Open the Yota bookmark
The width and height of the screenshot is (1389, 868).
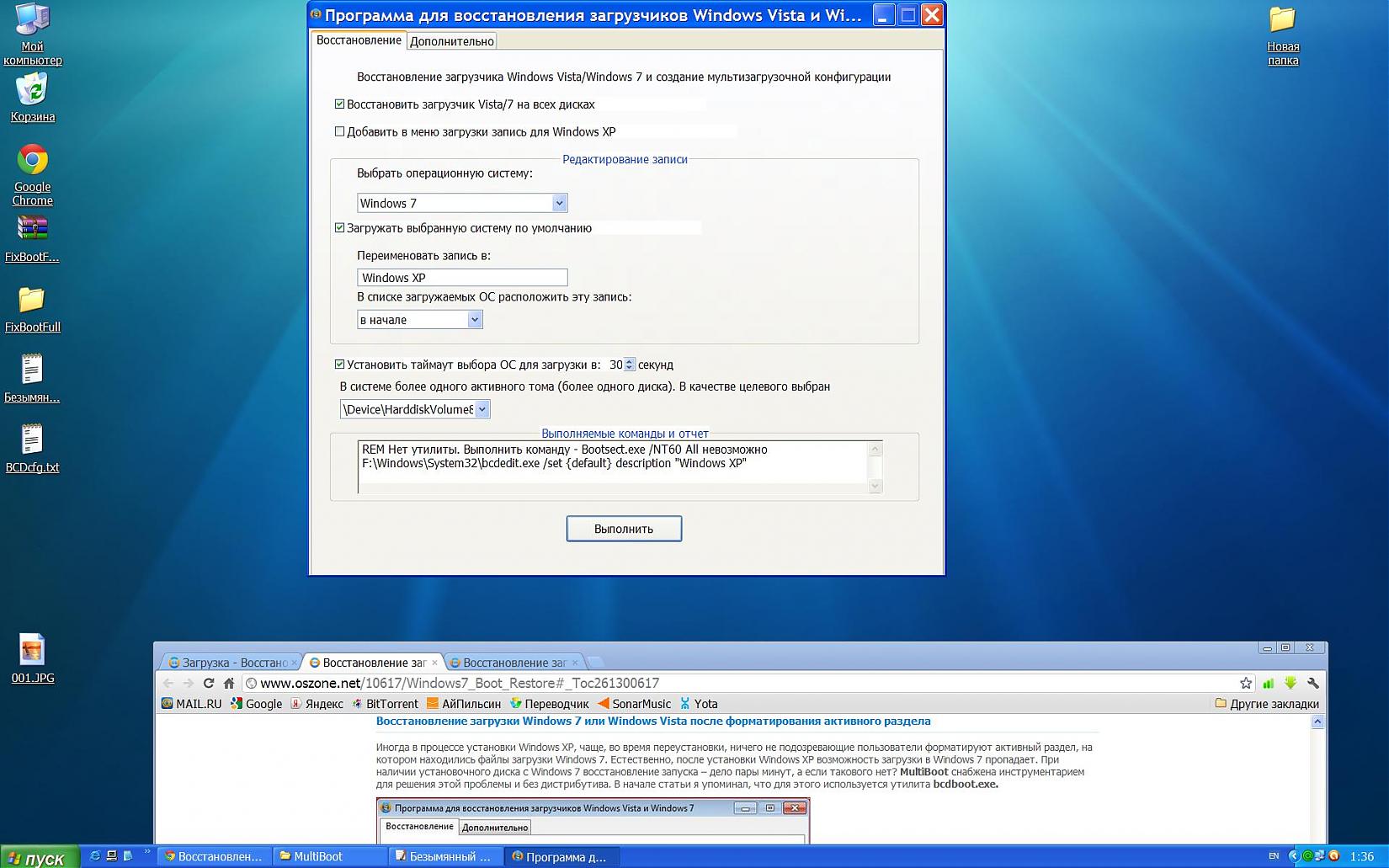699,704
